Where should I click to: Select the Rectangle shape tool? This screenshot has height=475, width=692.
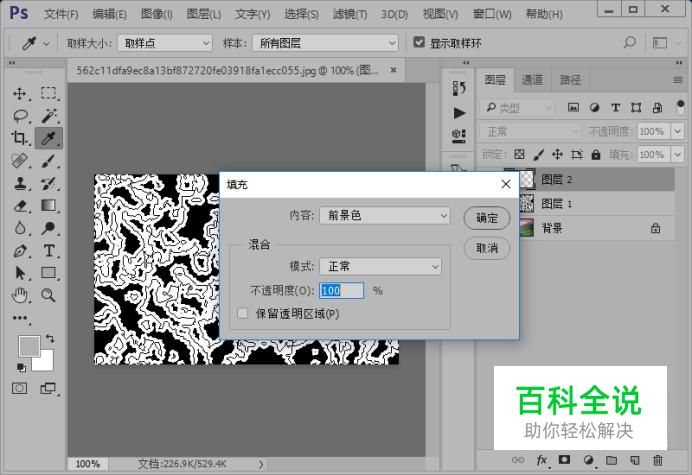pyautogui.click(x=49, y=273)
